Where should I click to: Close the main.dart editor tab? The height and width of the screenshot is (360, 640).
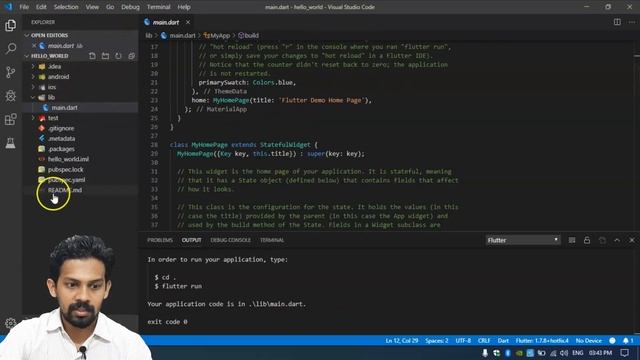pyautogui.click(x=188, y=22)
